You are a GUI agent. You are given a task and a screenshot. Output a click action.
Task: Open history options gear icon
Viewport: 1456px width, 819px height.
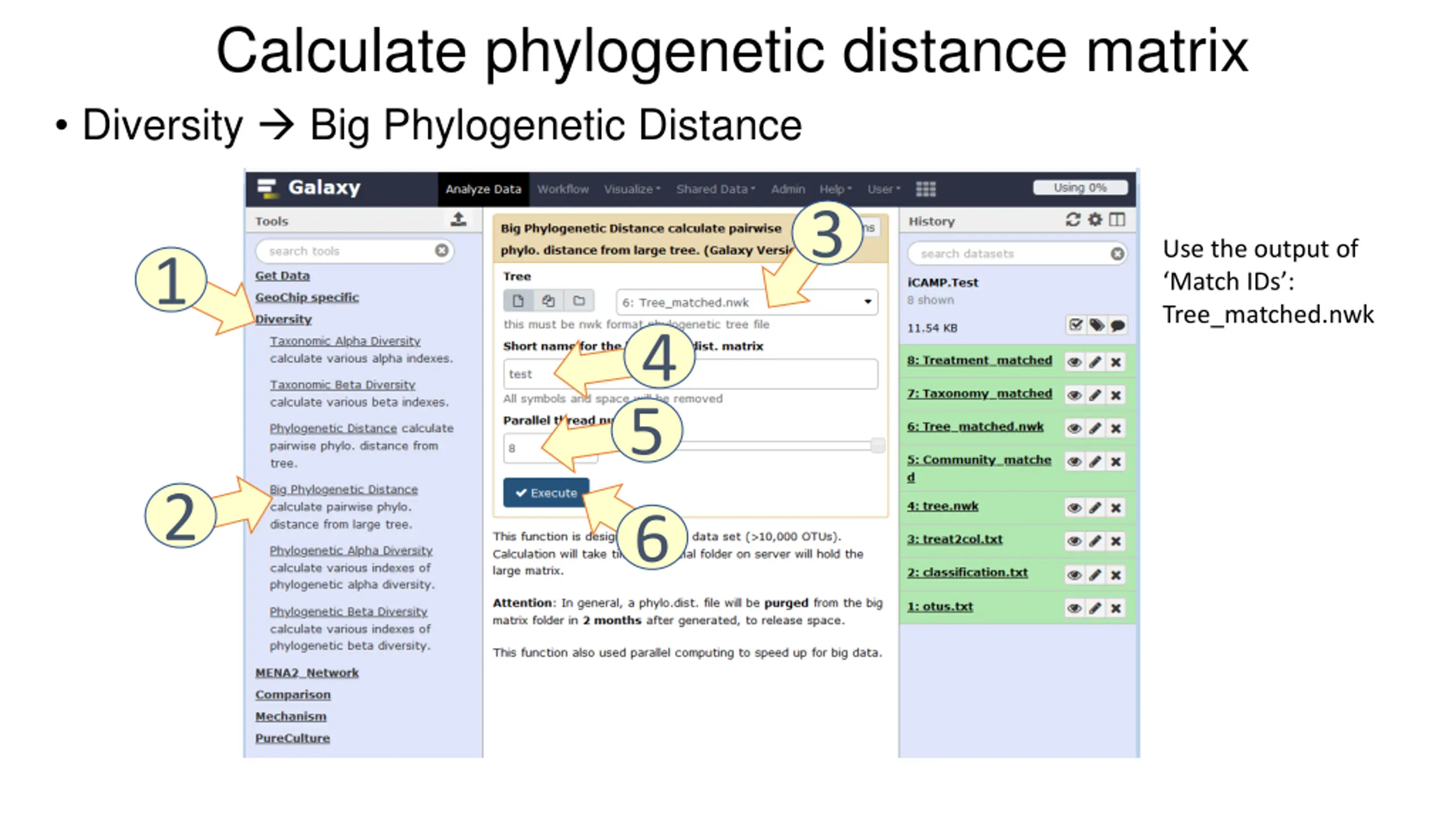tap(1095, 220)
